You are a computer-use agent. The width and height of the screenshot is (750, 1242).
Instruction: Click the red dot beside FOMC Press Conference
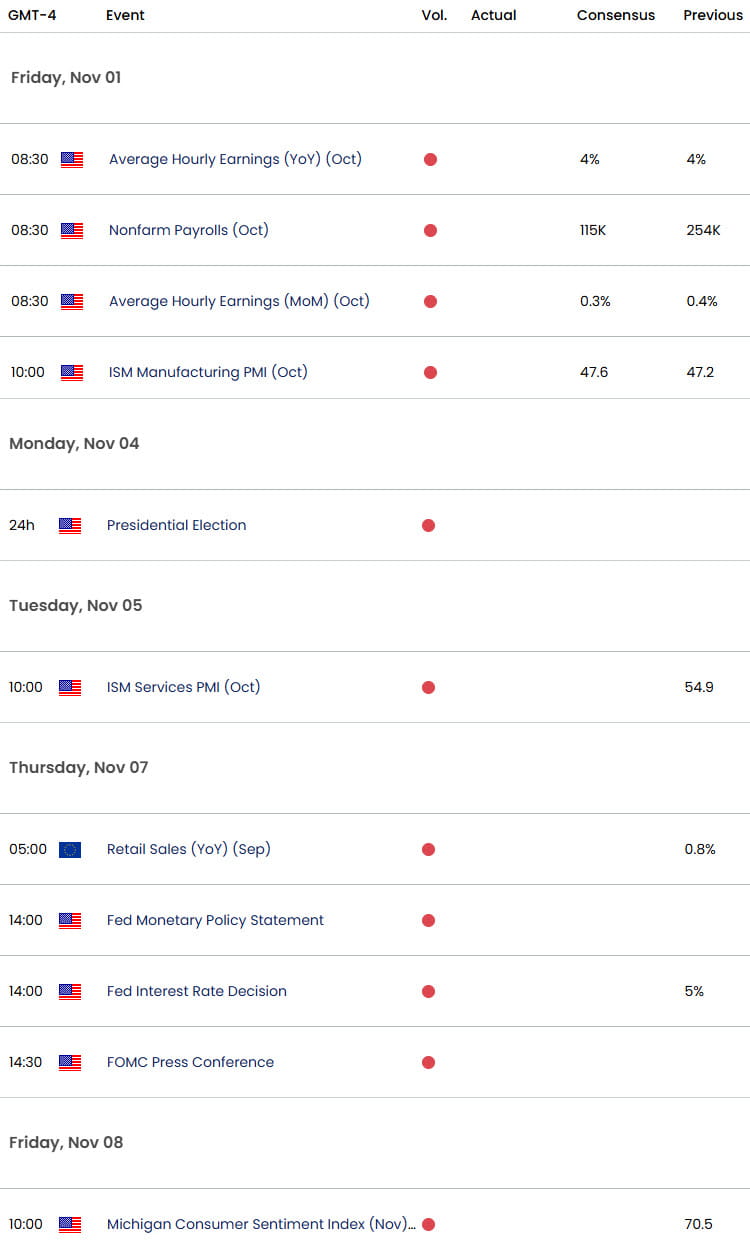pyautogui.click(x=428, y=1062)
